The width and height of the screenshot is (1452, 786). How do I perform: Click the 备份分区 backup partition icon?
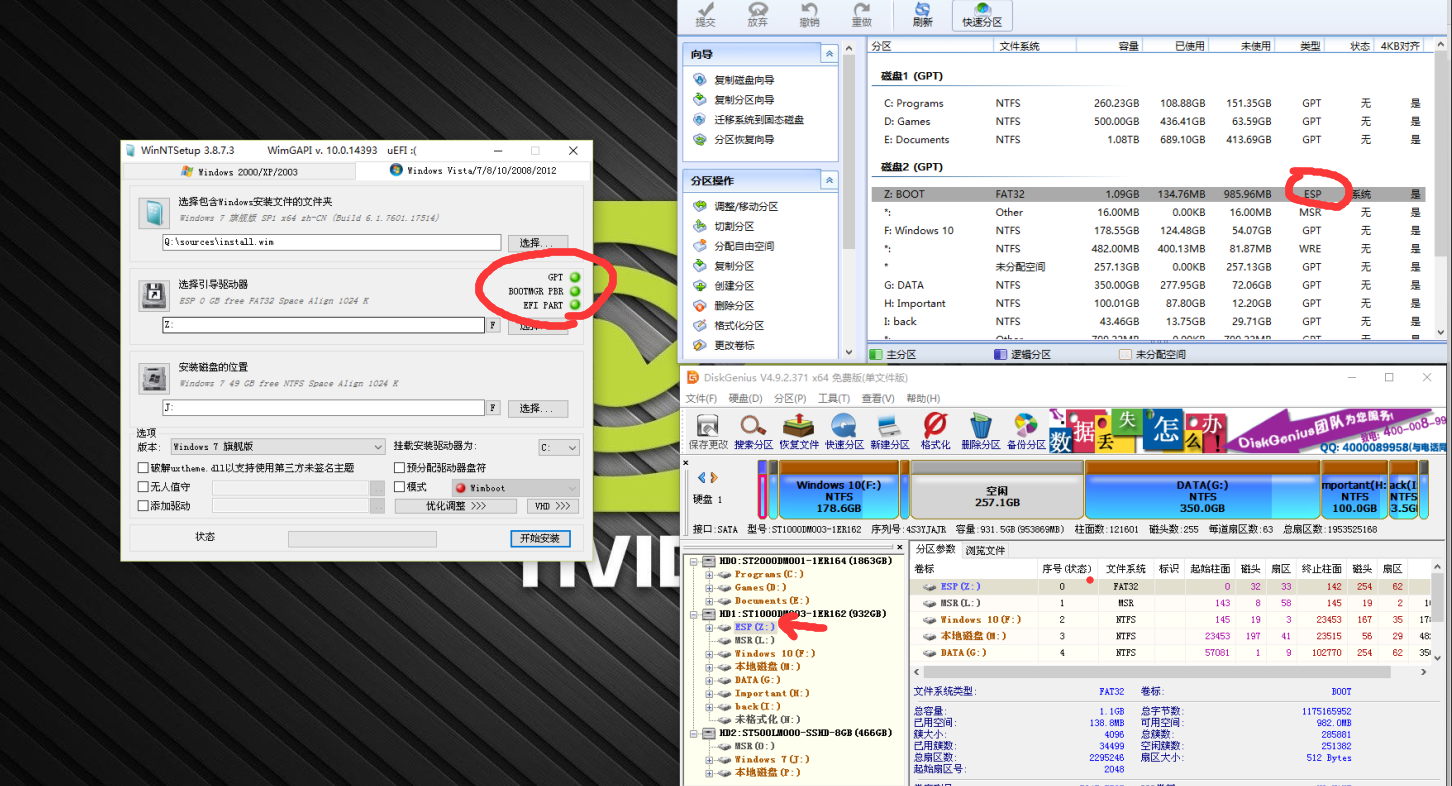(1025, 431)
